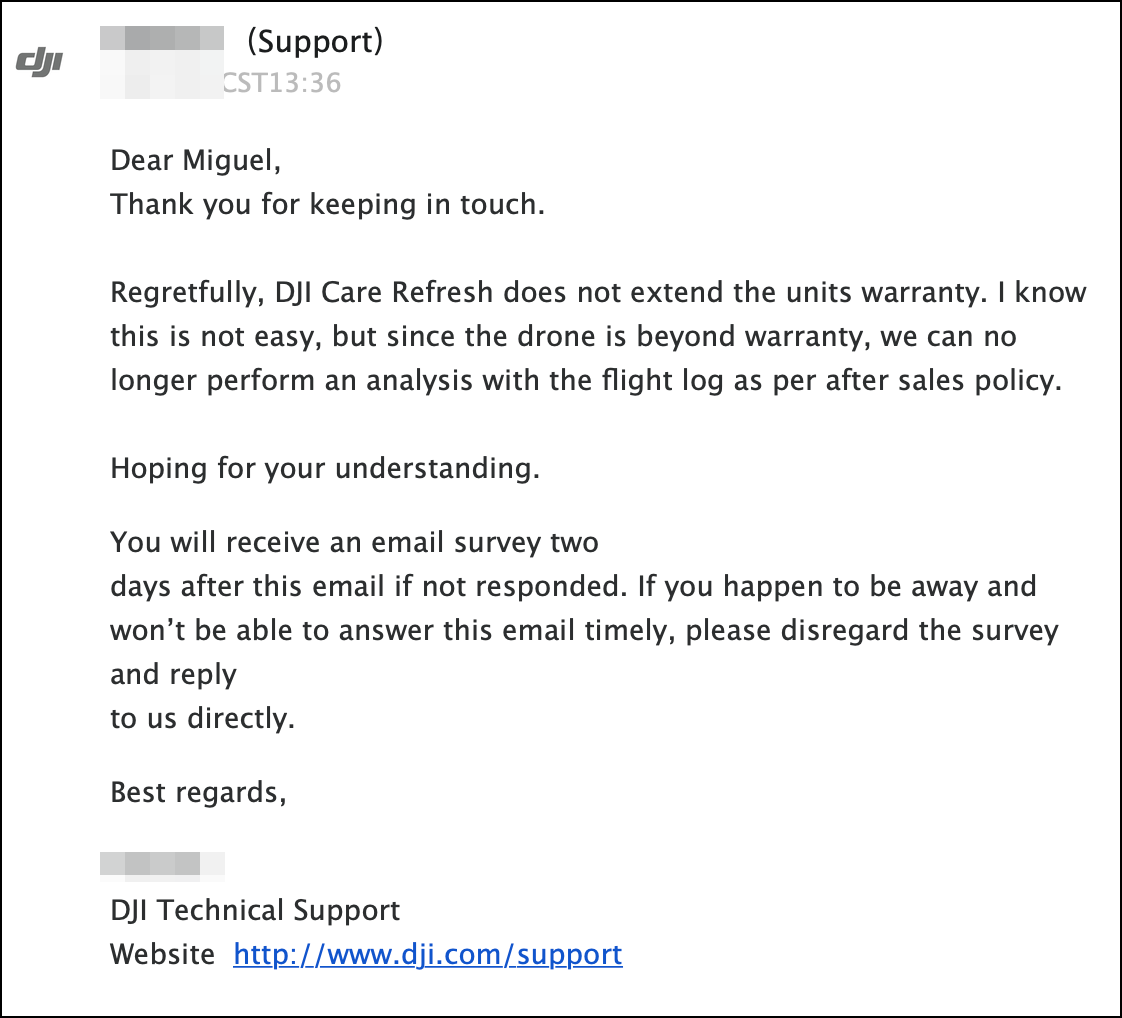Click the line to us directly
1122x1018 pixels.
(203, 718)
